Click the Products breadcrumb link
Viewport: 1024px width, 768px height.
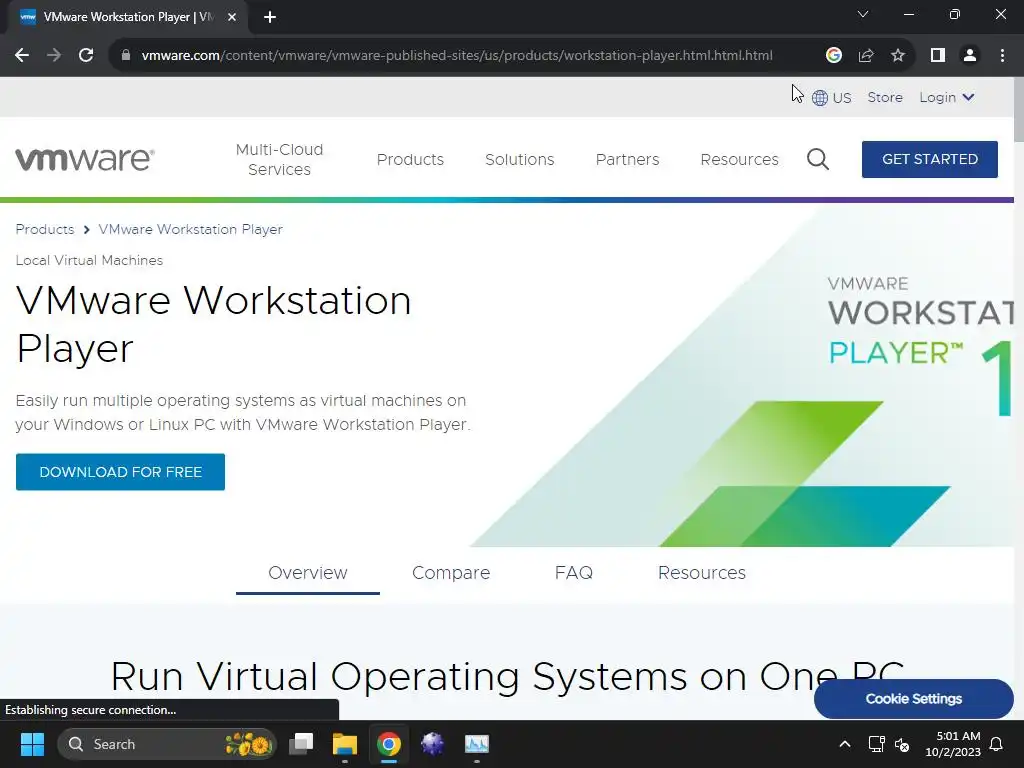click(45, 229)
